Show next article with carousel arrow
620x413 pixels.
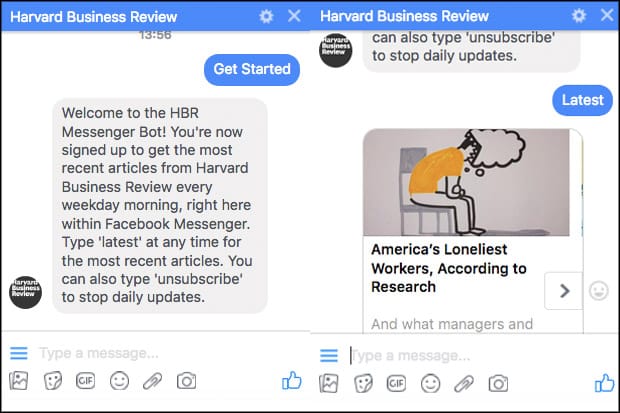pyautogui.click(x=564, y=291)
